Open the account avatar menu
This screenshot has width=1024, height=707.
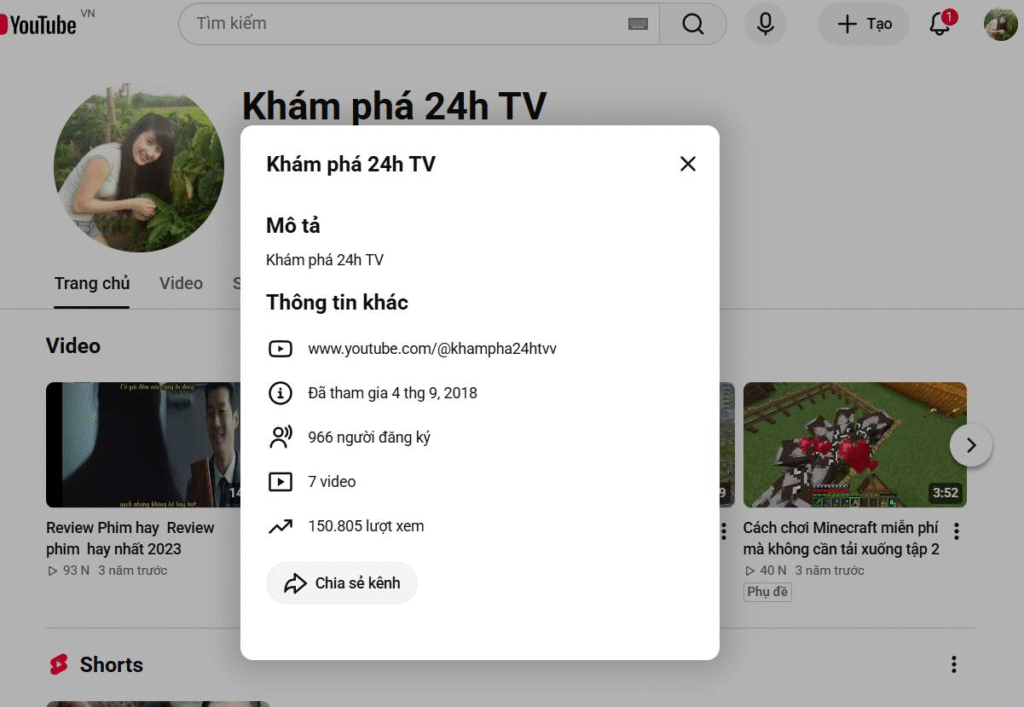pos(1000,24)
